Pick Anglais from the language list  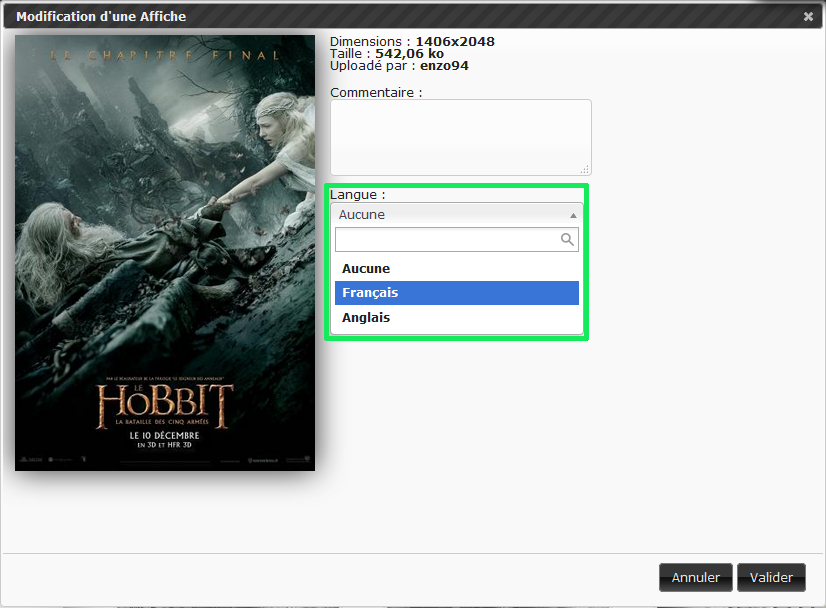457,318
